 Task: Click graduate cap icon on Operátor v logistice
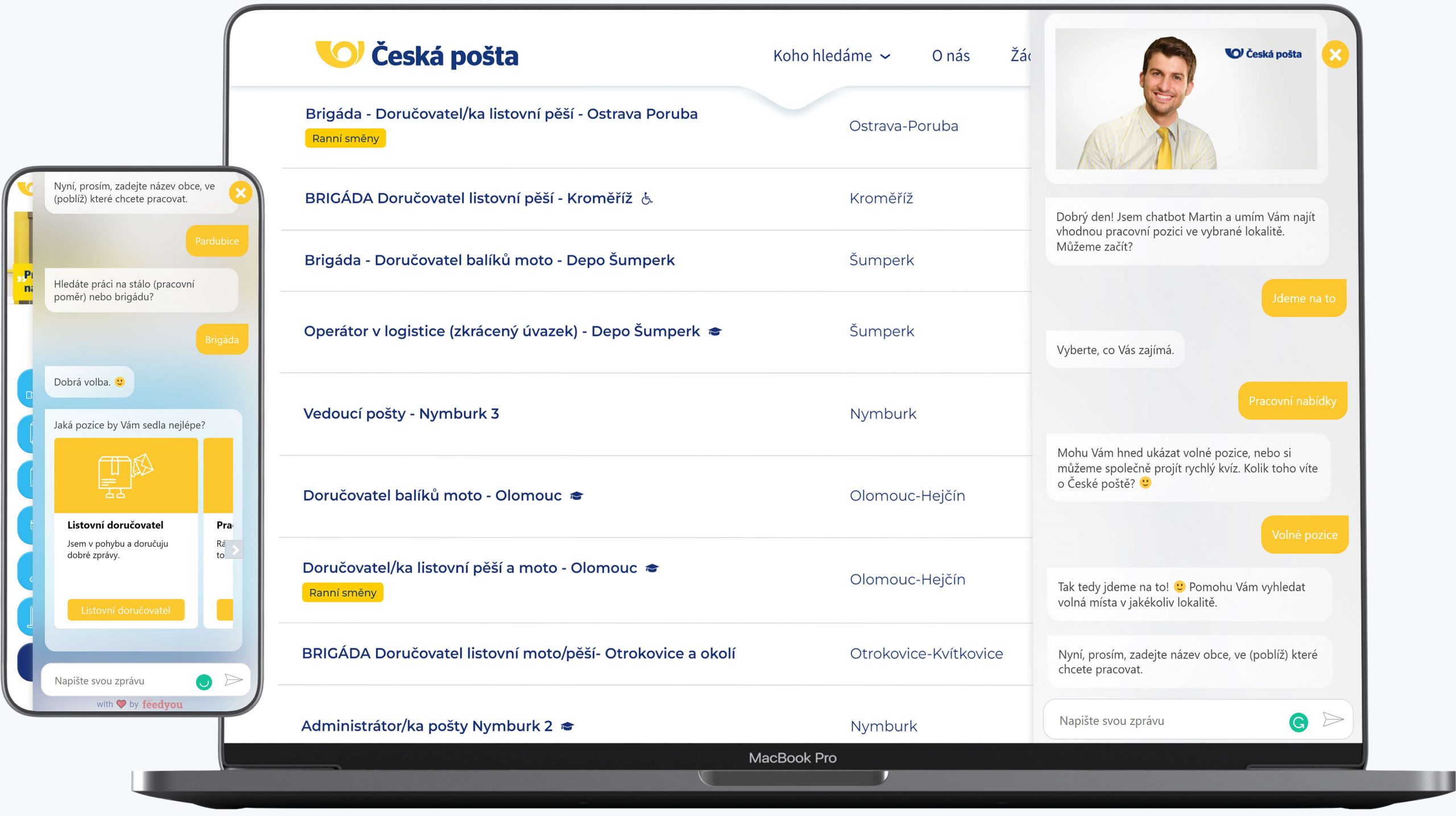[x=715, y=332]
